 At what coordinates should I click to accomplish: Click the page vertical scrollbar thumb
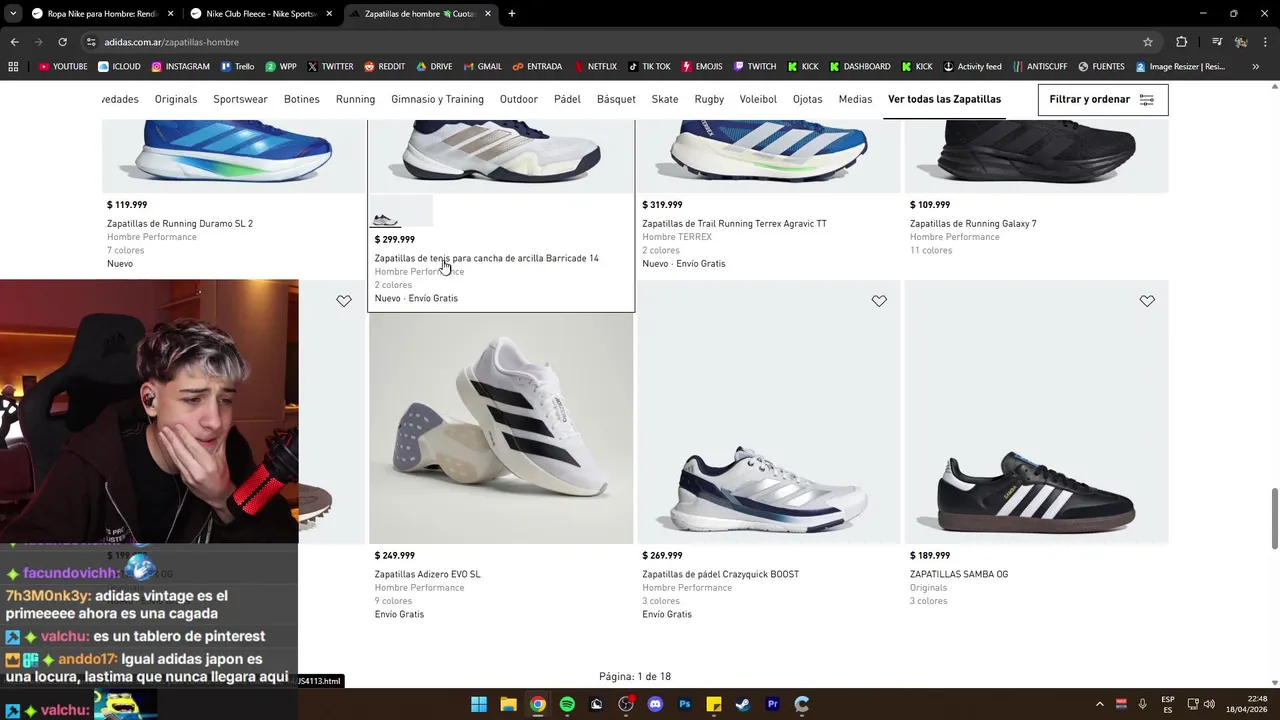1274,518
